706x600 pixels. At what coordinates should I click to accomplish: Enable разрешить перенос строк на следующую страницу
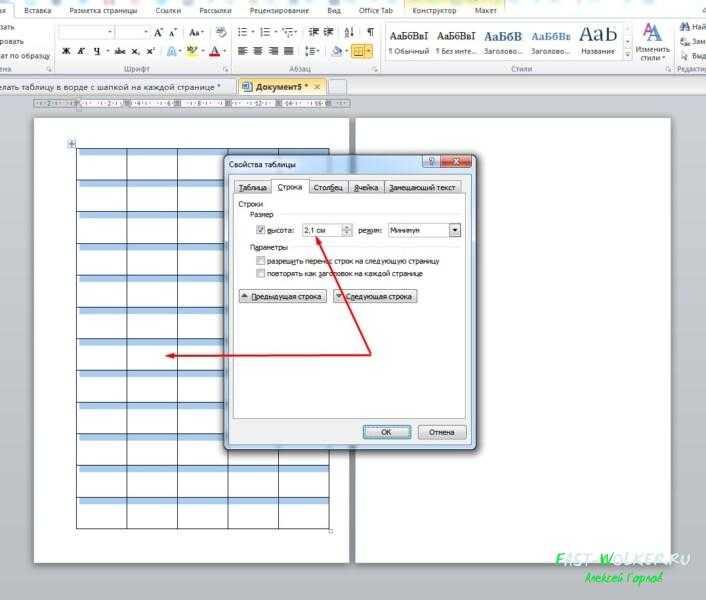point(260,261)
